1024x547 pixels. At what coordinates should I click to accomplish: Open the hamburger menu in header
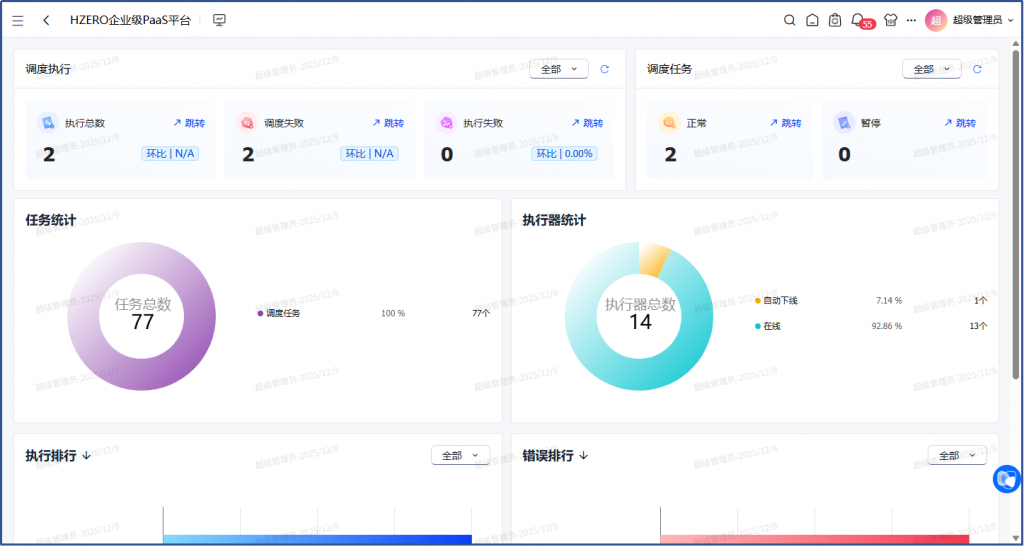click(17, 20)
